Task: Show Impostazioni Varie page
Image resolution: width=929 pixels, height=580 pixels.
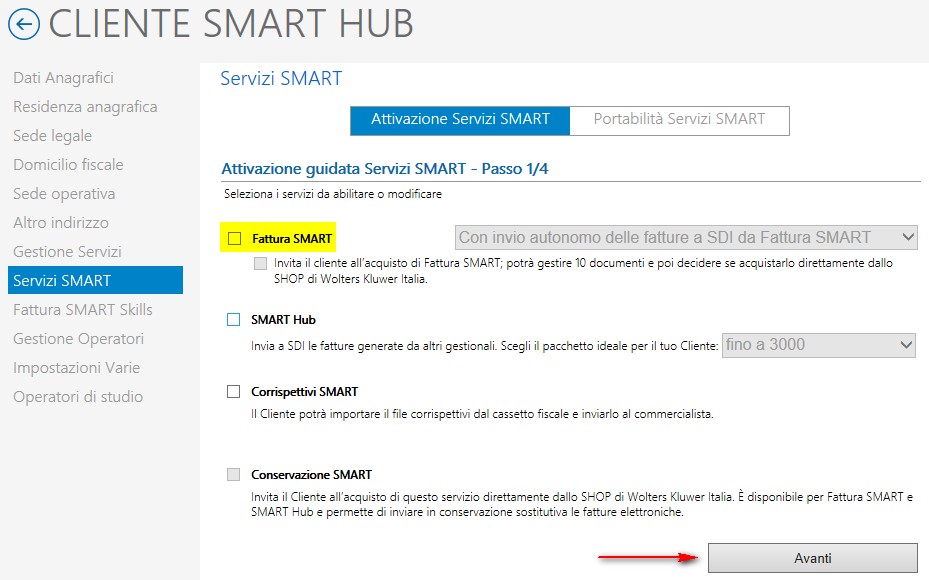Action: click(76, 368)
